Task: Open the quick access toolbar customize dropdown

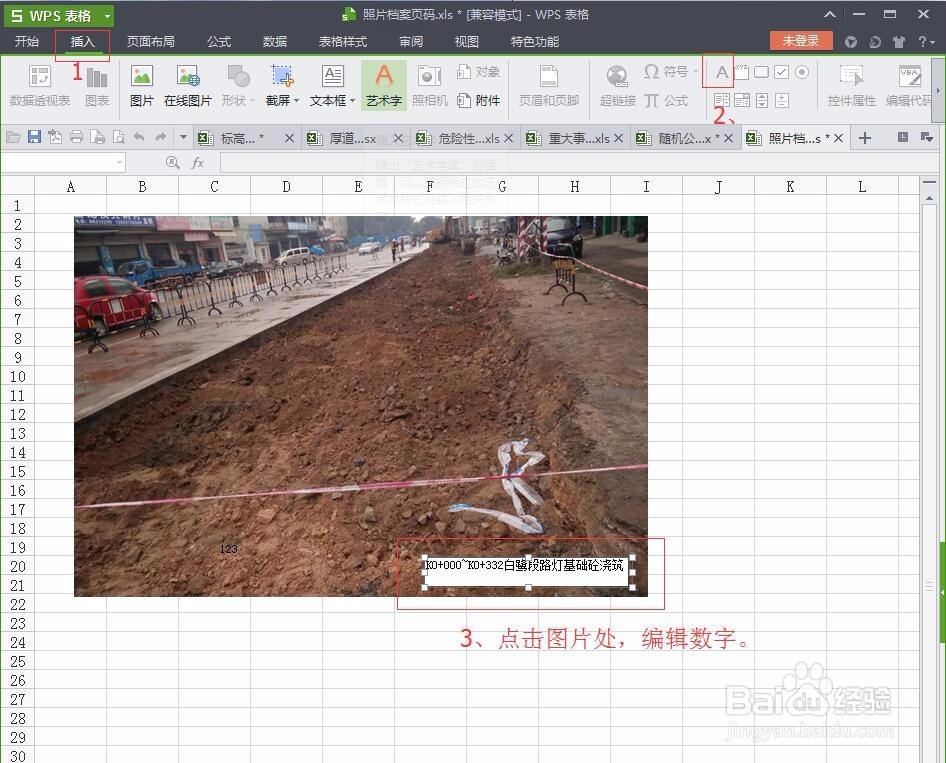Action: (183, 138)
